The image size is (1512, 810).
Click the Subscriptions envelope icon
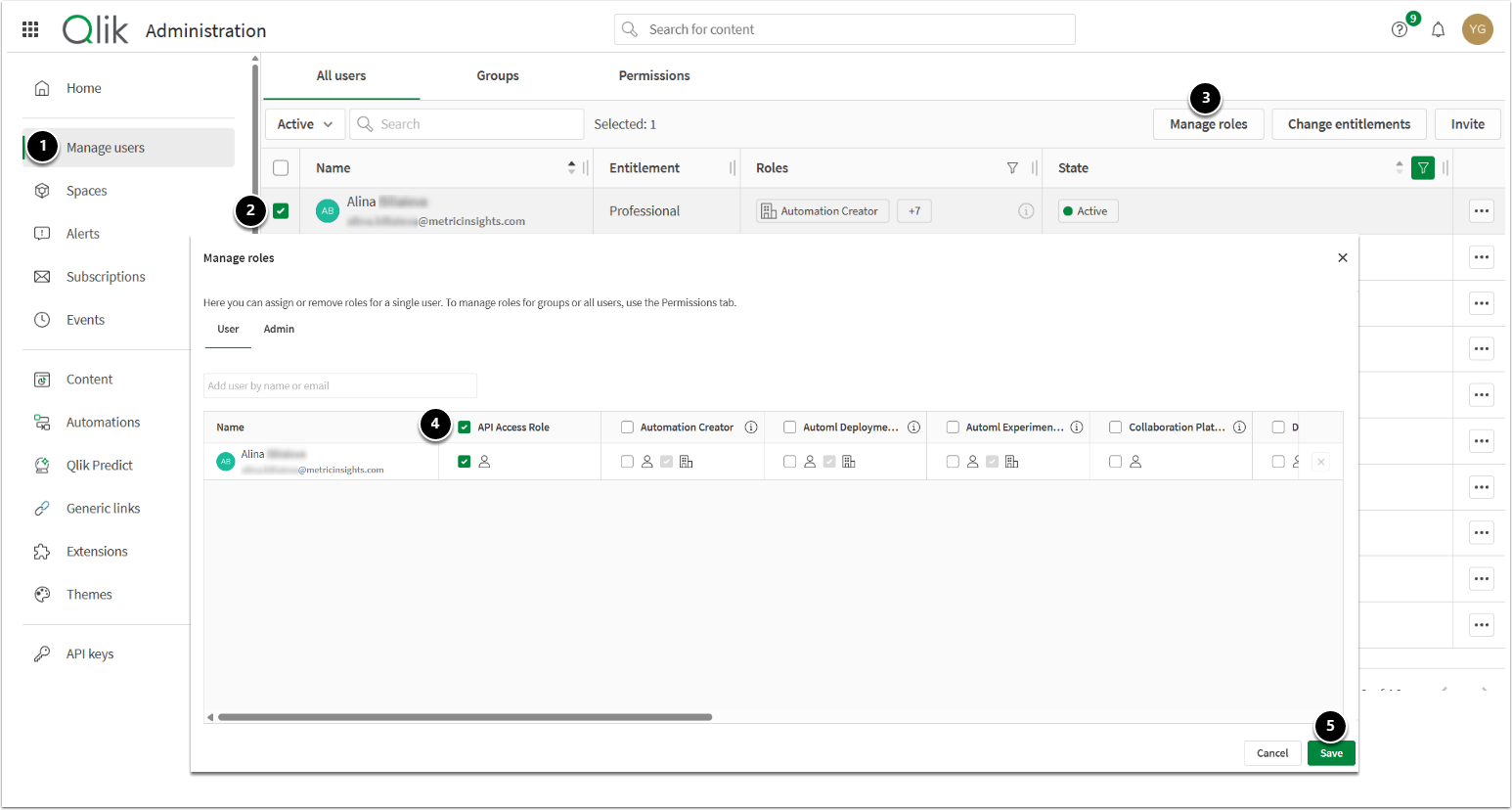(x=42, y=277)
